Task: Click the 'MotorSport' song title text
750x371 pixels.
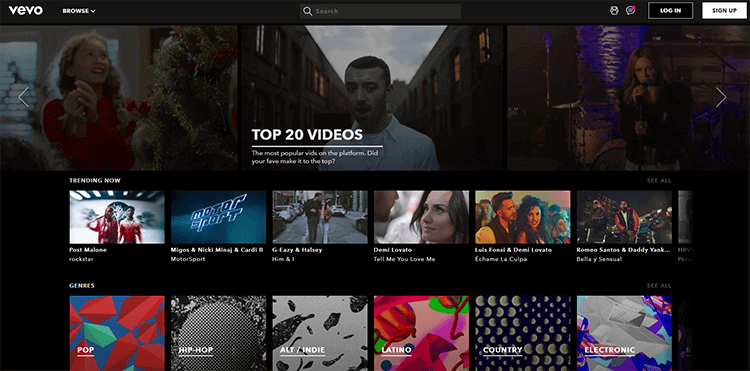Action: tap(188, 259)
